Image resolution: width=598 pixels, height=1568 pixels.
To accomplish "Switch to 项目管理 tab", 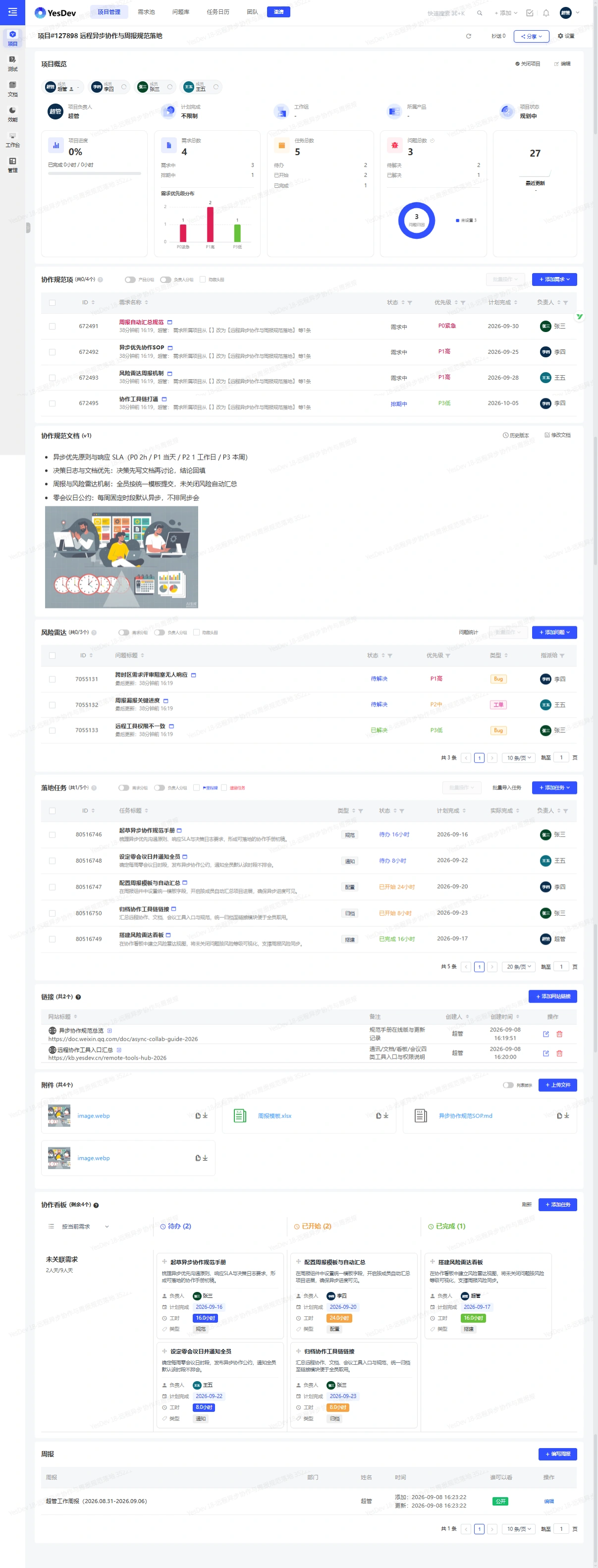I will (109, 11).
